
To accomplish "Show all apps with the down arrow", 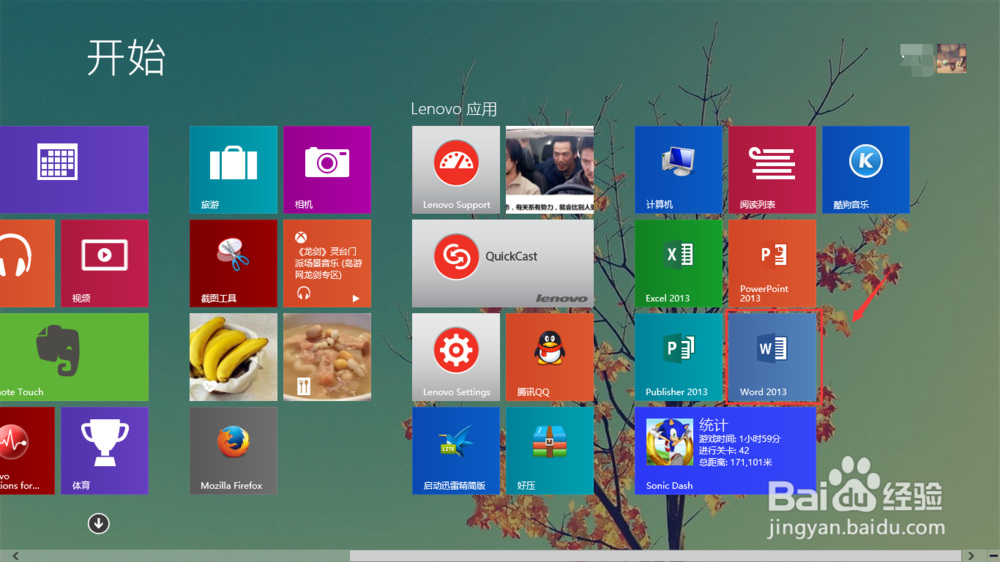I will tap(98, 524).
